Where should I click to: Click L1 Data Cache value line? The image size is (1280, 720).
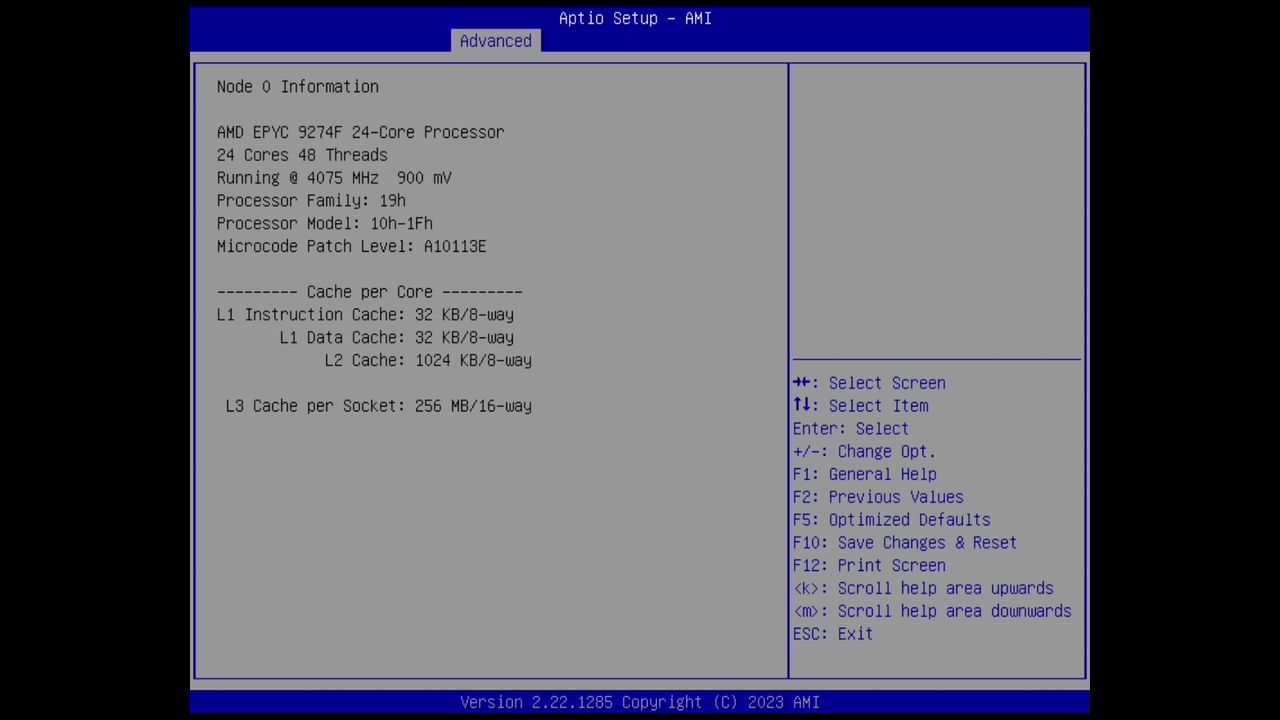pos(397,338)
